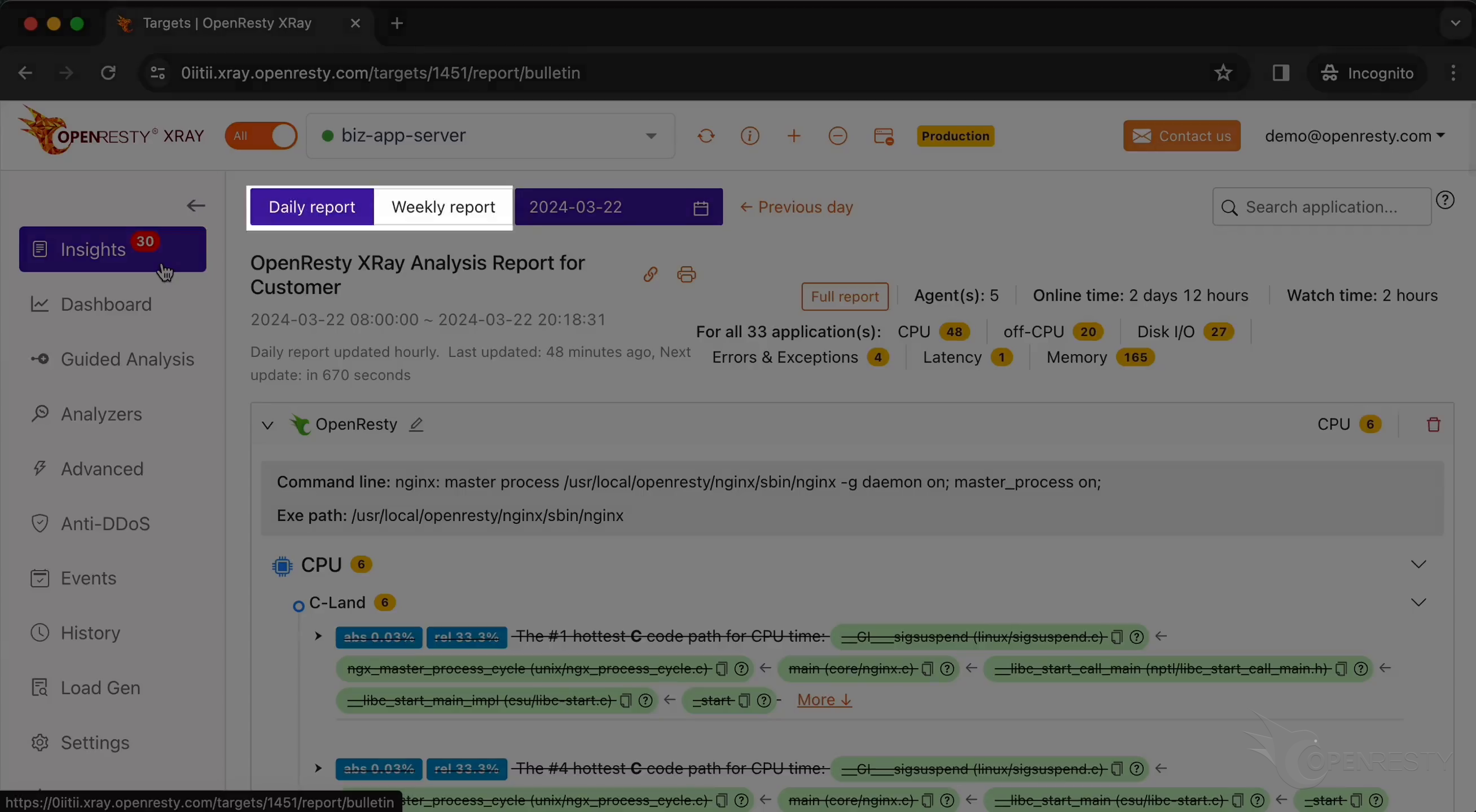Open the browser side panel icon
This screenshot has height=812, width=1476.
pyautogui.click(x=1281, y=73)
